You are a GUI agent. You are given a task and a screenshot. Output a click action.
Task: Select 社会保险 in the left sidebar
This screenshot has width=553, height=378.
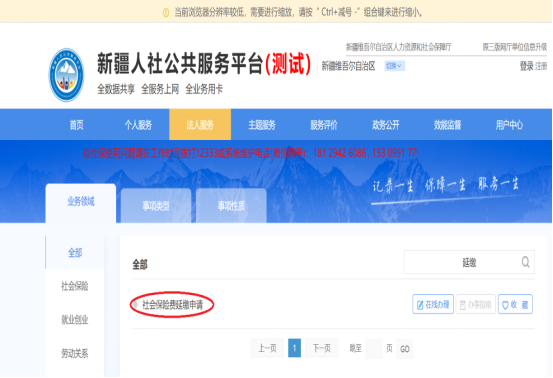click(75, 286)
